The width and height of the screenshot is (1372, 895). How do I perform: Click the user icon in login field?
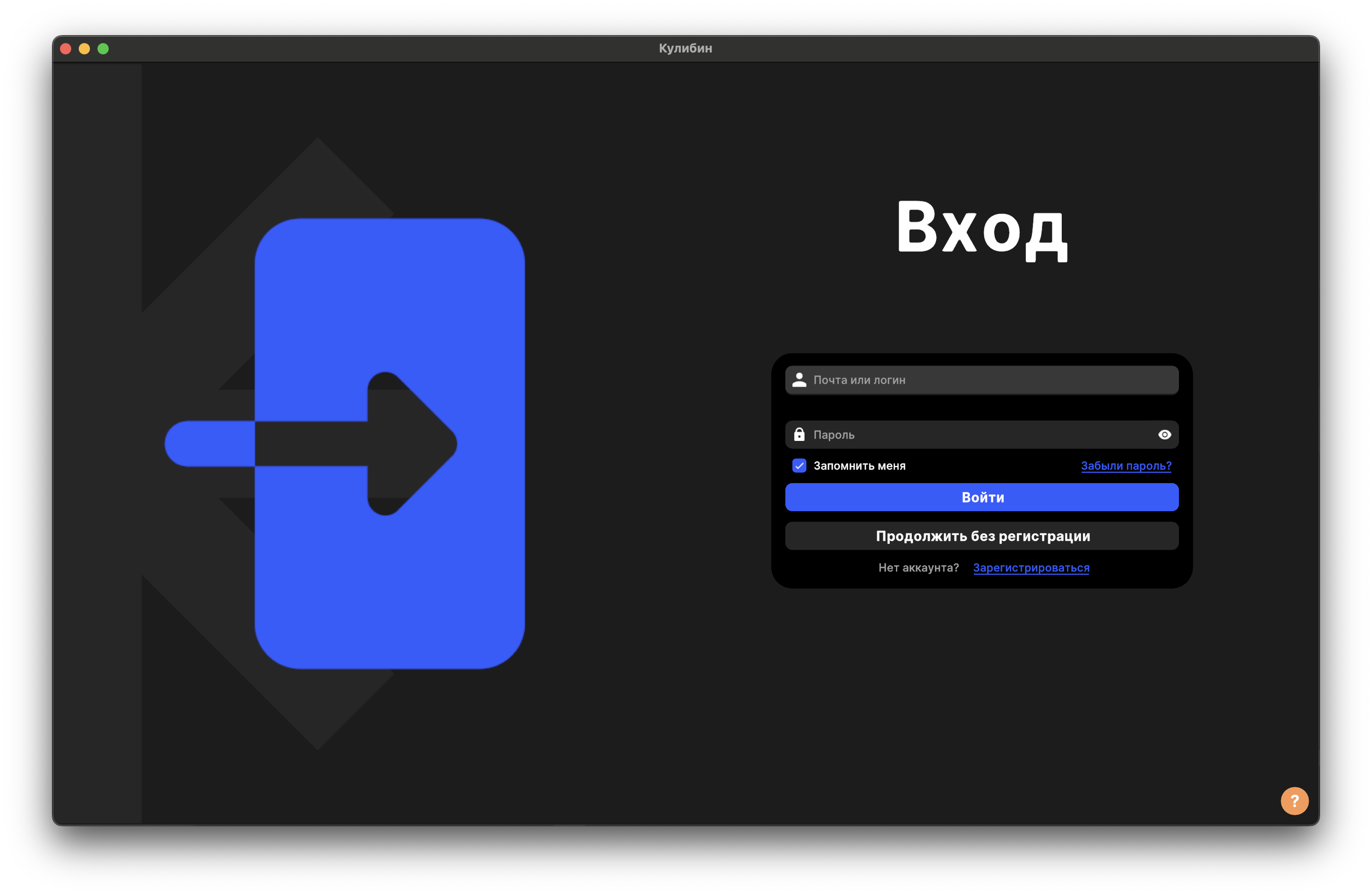tap(799, 380)
